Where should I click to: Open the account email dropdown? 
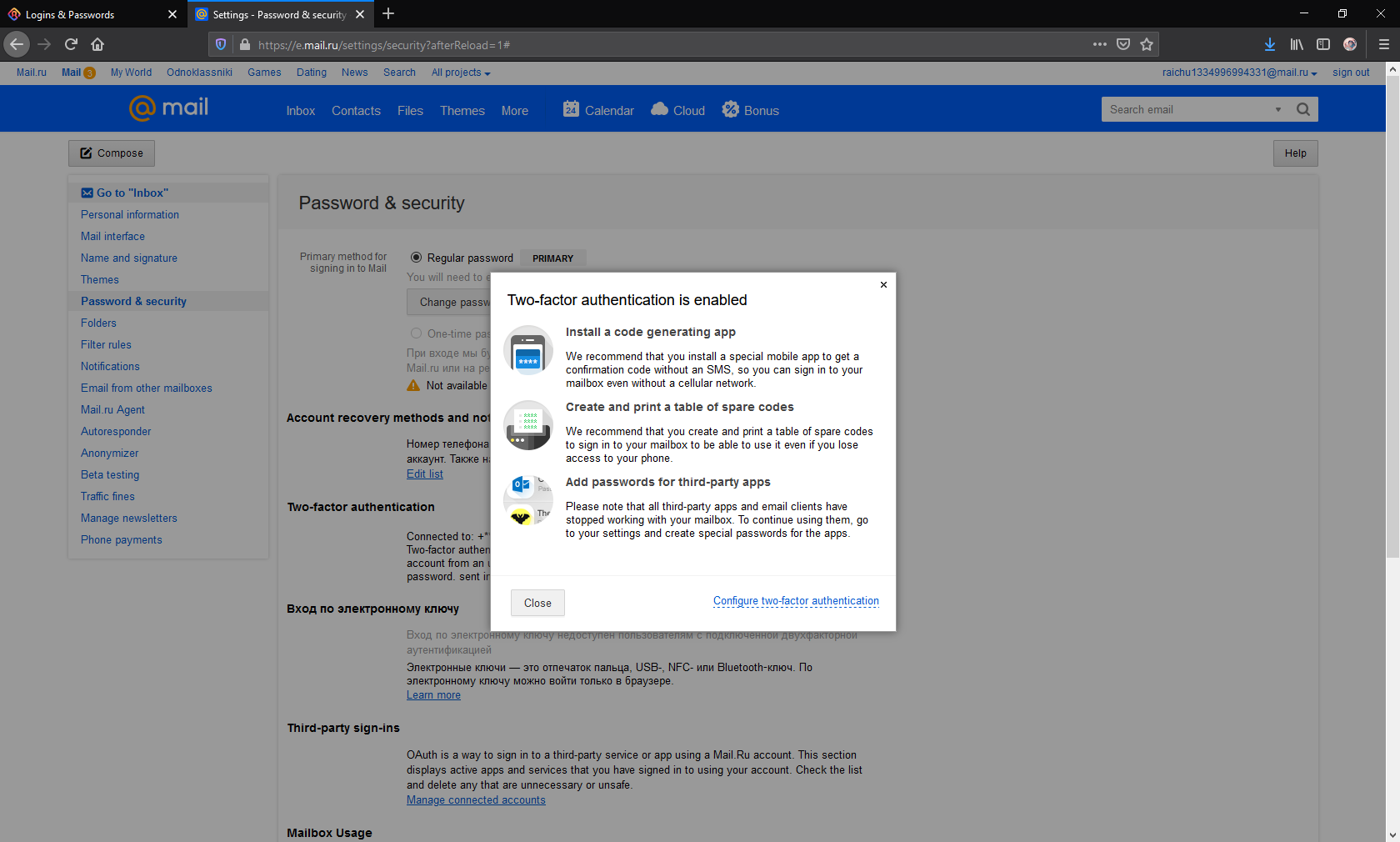(1240, 73)
